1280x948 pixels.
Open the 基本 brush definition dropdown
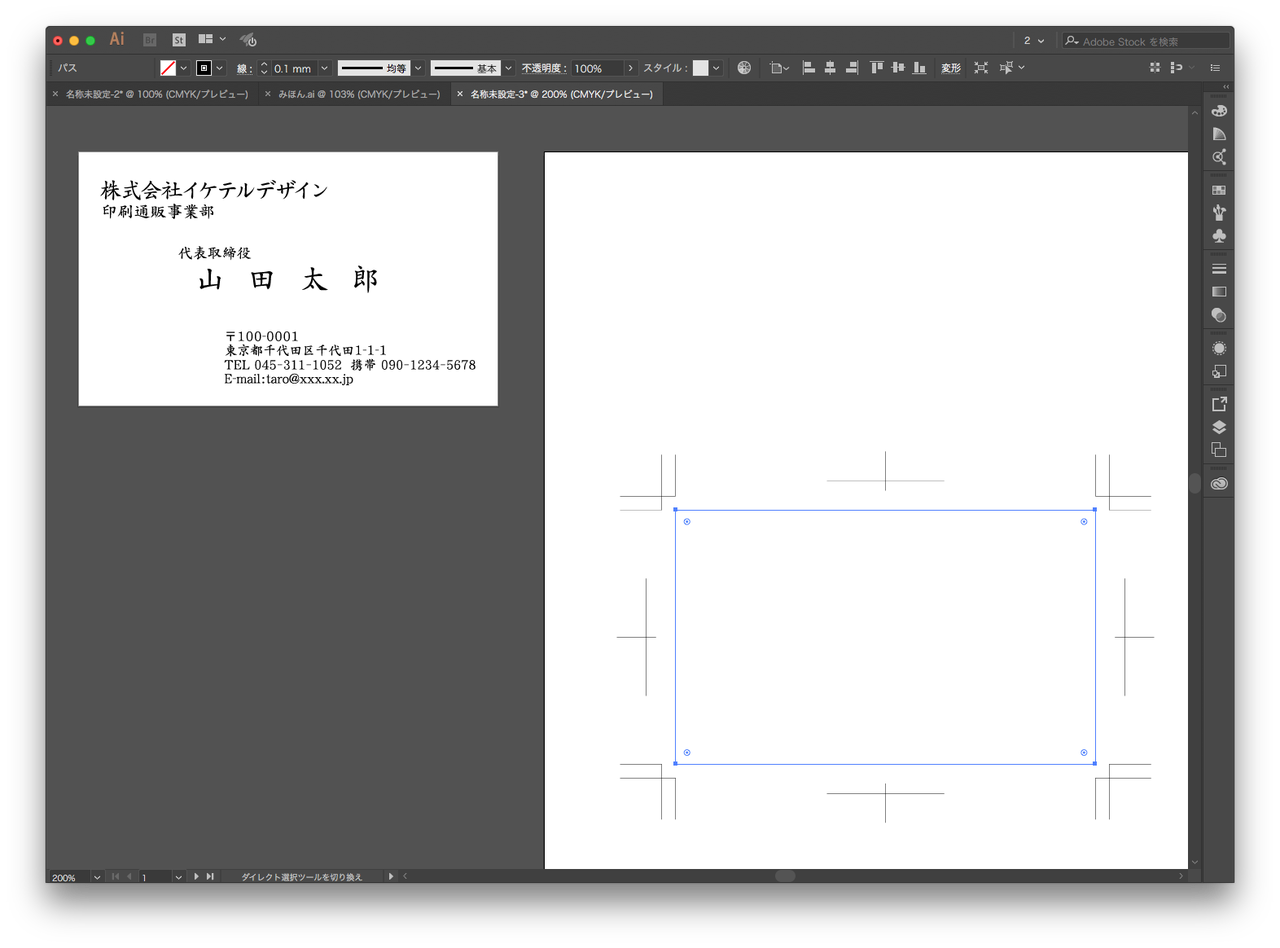(508, 68)
